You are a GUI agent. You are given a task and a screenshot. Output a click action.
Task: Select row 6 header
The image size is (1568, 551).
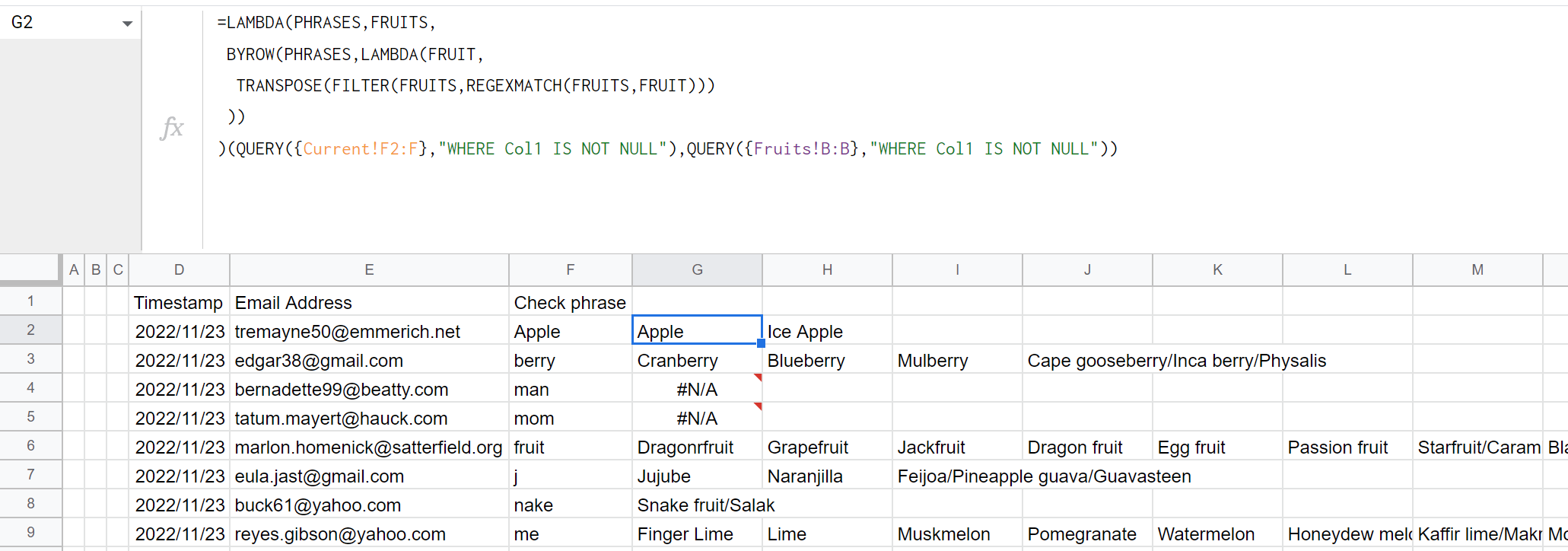(30, 446)
